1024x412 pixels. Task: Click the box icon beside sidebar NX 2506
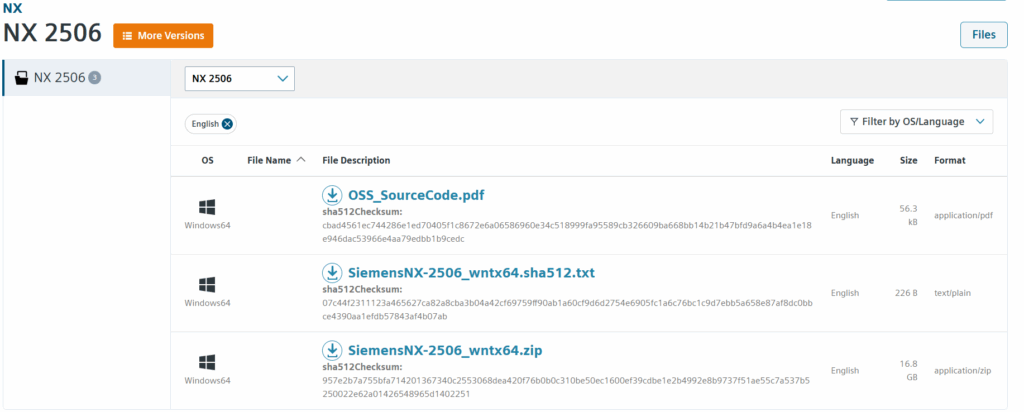click(x=21, y=78)
